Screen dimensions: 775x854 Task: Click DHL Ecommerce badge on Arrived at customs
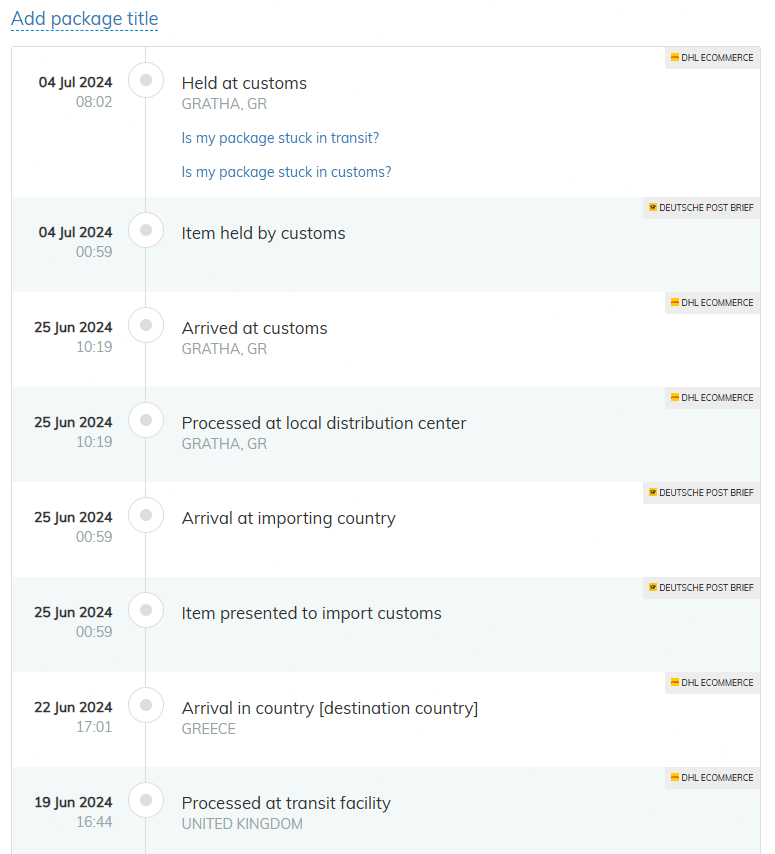click(712, 302)
